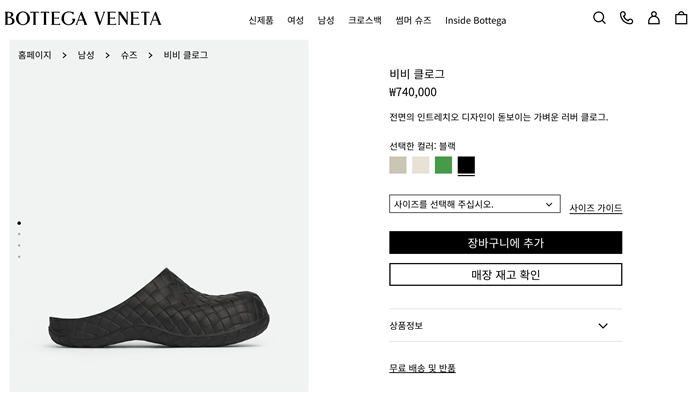The image size is (700, 400).
Task: Select the second image carousel dot
Action: (x=19, y=234)
